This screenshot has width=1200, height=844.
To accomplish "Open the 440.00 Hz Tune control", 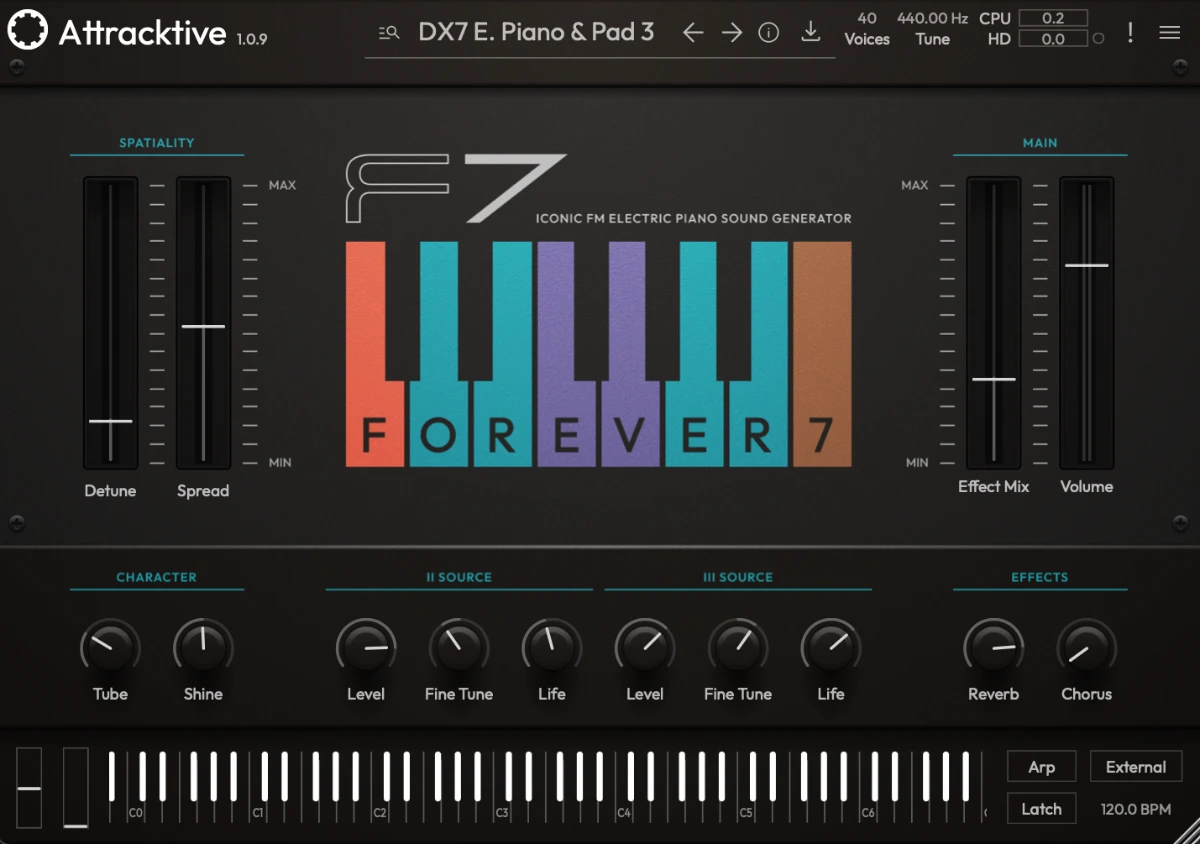I will [933, 28].
